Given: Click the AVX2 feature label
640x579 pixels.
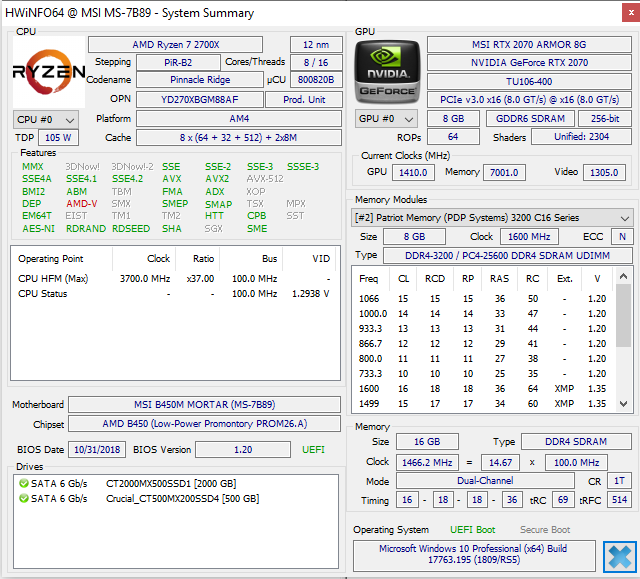Looking at the screenshot, I should tap(217, 179).
